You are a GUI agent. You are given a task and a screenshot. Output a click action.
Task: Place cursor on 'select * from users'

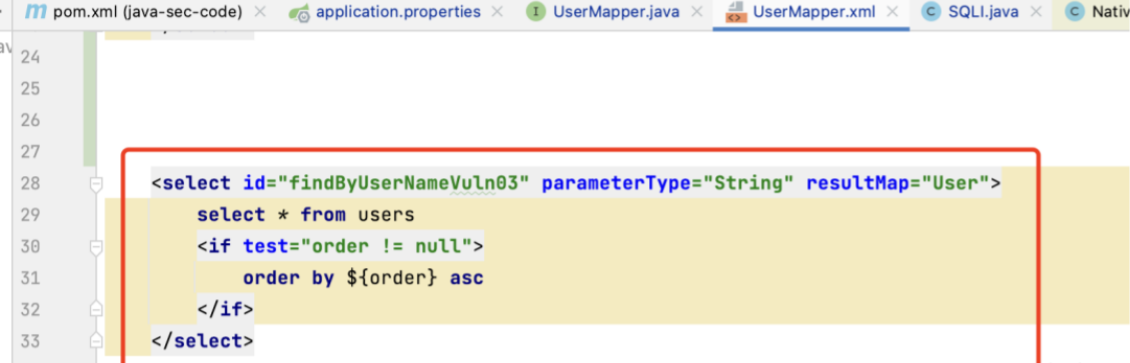pos(306,215)
